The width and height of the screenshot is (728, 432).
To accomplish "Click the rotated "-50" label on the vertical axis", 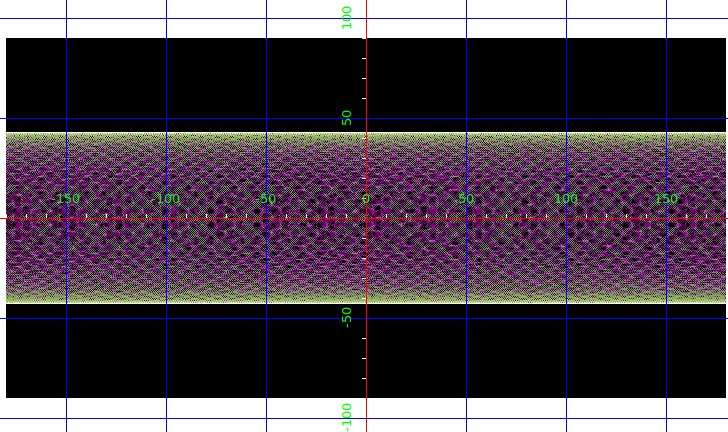I will [x=347, y=317].
